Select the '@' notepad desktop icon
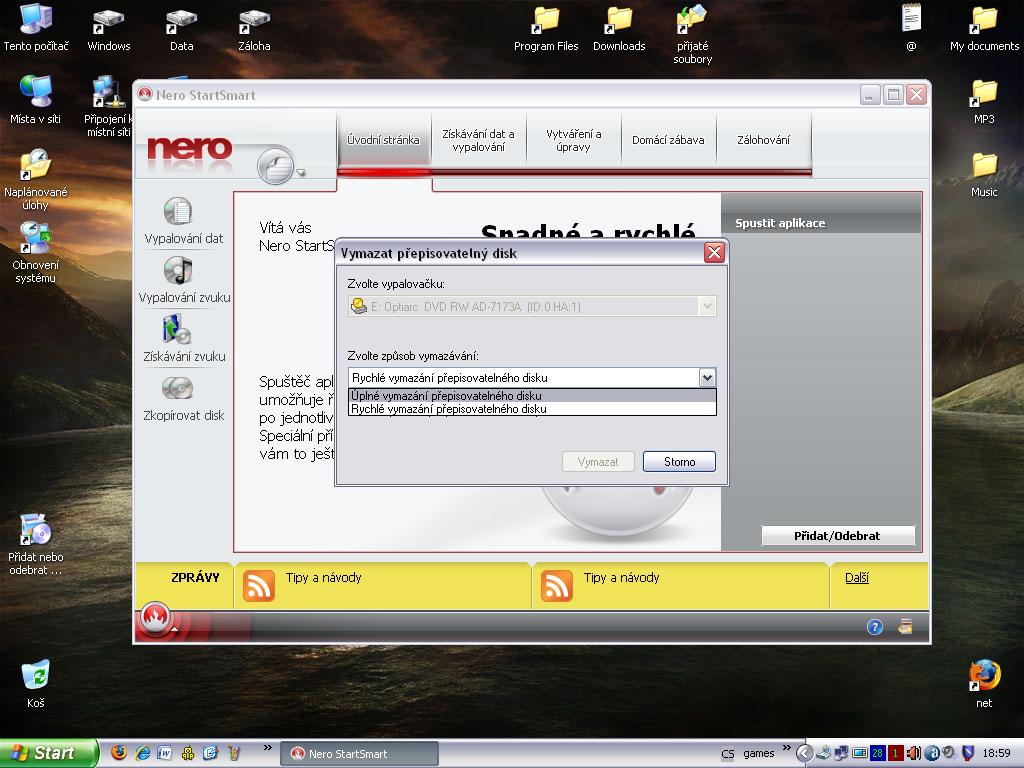Viewport: 1024px width, 768px height. coord(911,27)
